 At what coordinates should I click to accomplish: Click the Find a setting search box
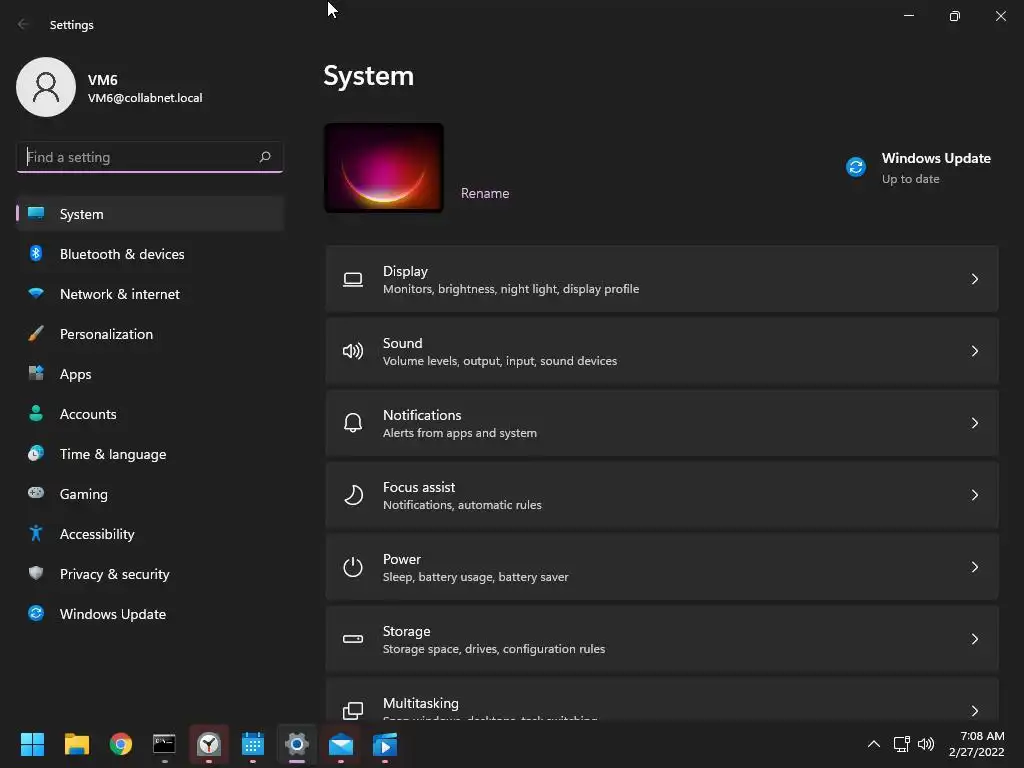[x=150, y=157]
